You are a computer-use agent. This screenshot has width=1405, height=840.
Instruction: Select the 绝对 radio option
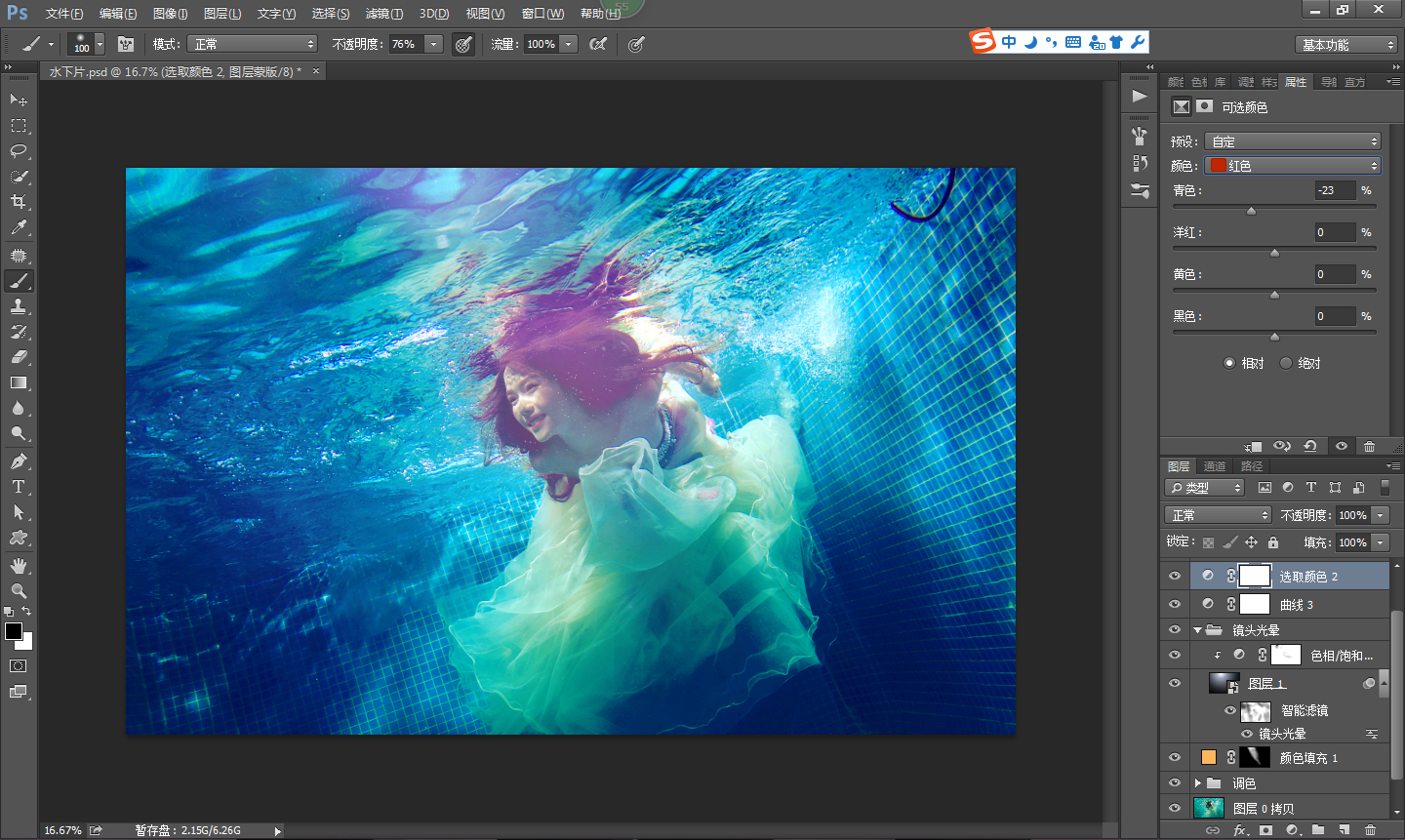1286,363
